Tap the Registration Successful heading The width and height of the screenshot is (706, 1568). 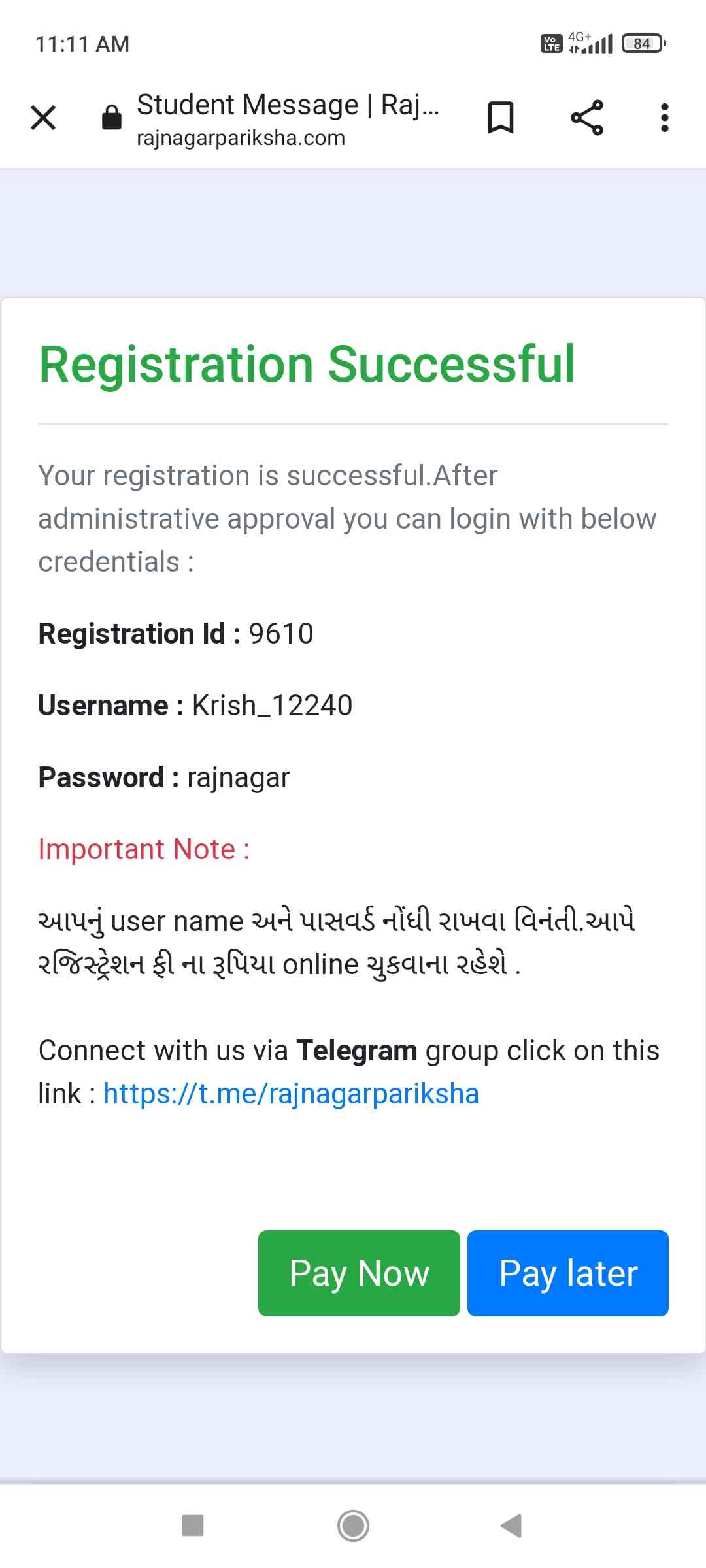tap(307, 364)
